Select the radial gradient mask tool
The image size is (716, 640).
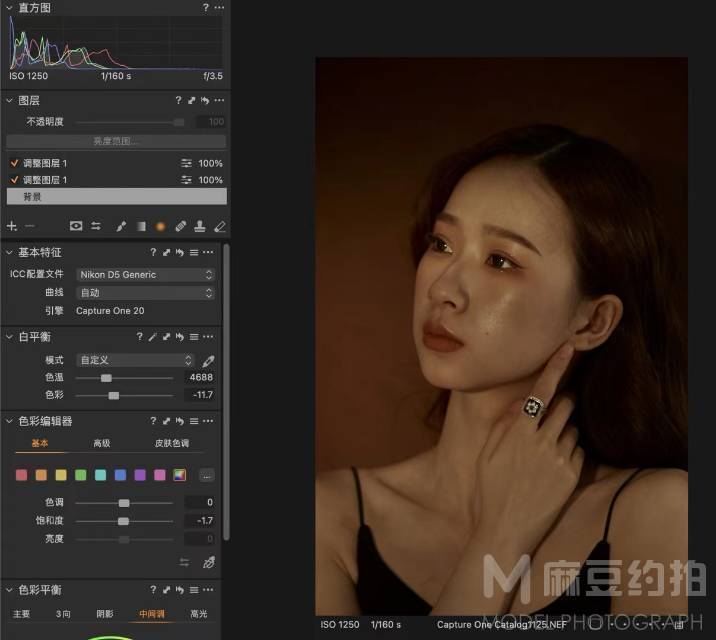tap(160, 226)
